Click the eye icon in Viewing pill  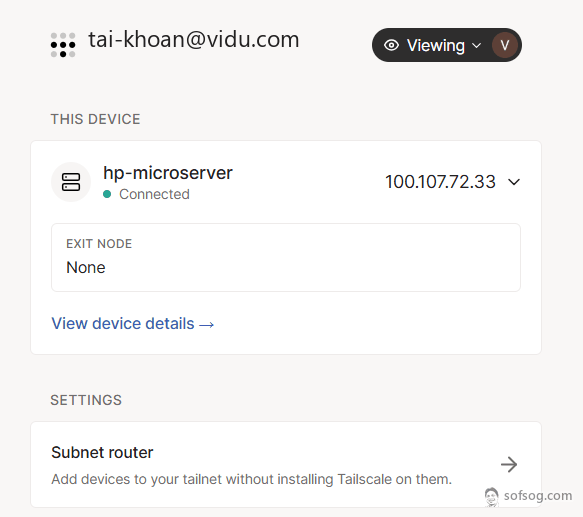[391, 45]
